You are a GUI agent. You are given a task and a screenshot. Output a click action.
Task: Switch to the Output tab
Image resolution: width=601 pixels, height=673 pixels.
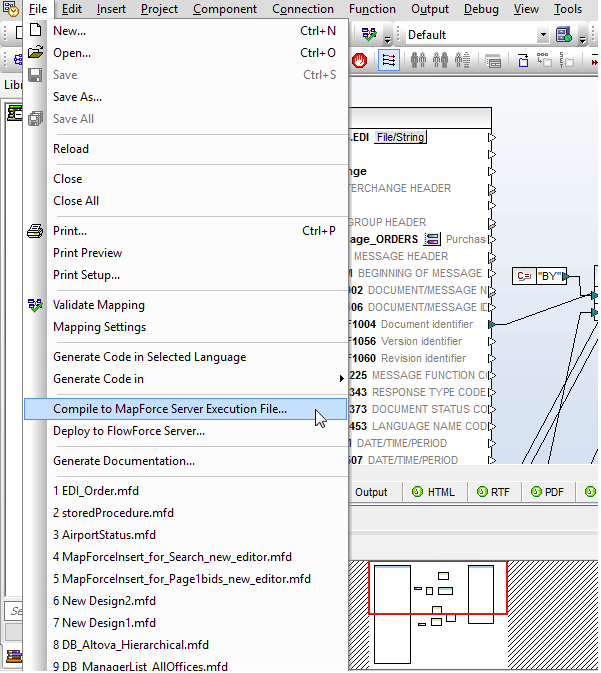click(371, 492)
